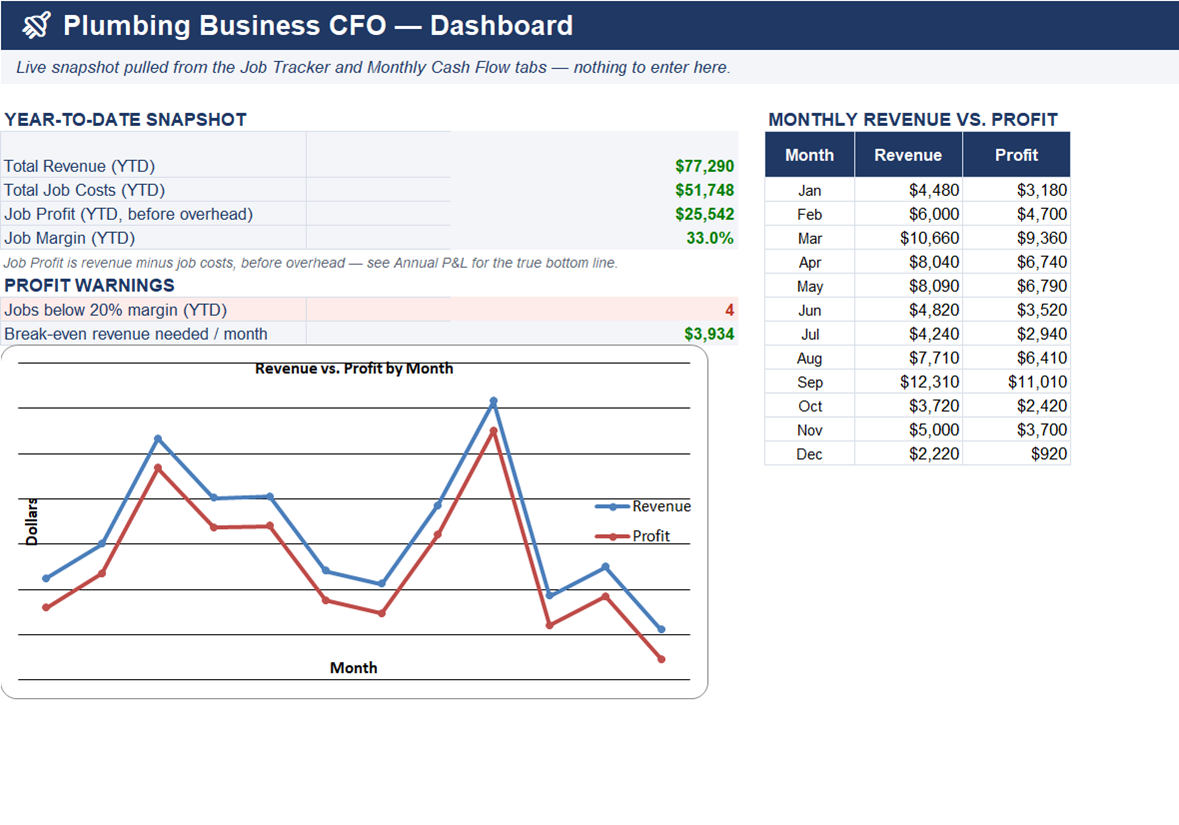1179x825 pixels.
Task: Select the Revenue column header
Action: [x=908, y=155]
